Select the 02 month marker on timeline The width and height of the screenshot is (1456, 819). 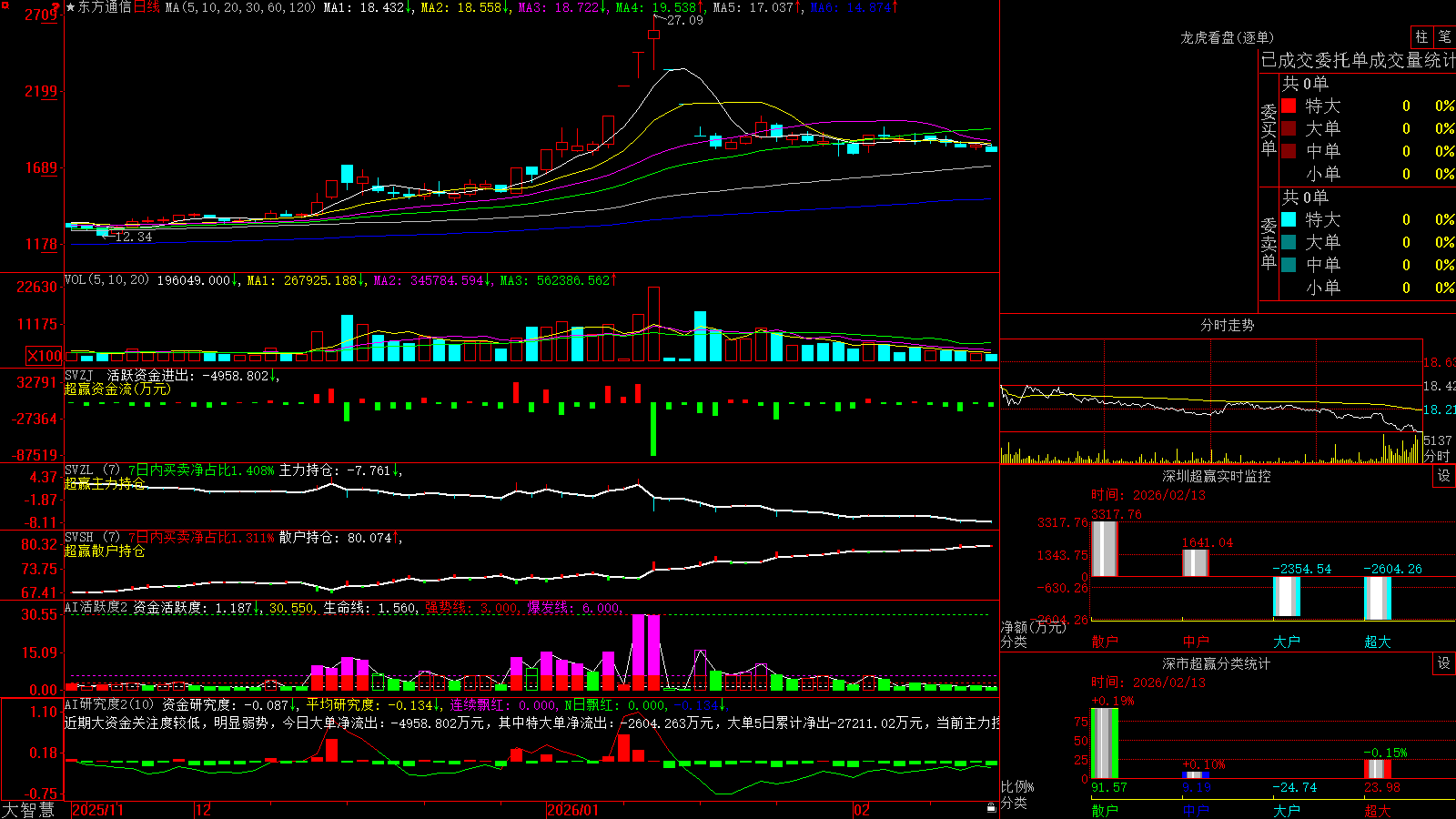tap(863, 810)
